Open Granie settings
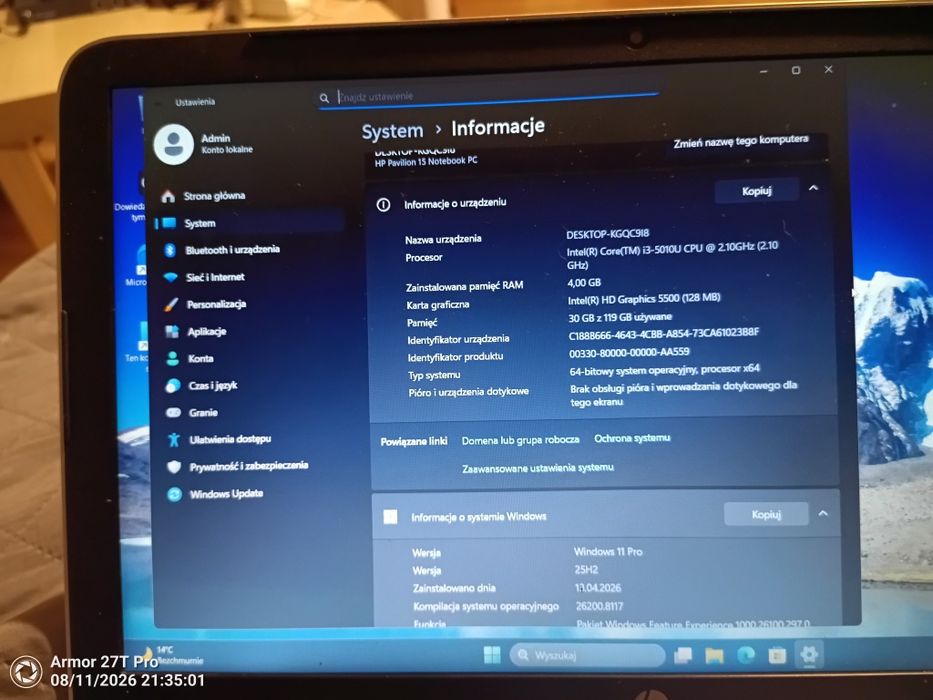 point(203,412)
